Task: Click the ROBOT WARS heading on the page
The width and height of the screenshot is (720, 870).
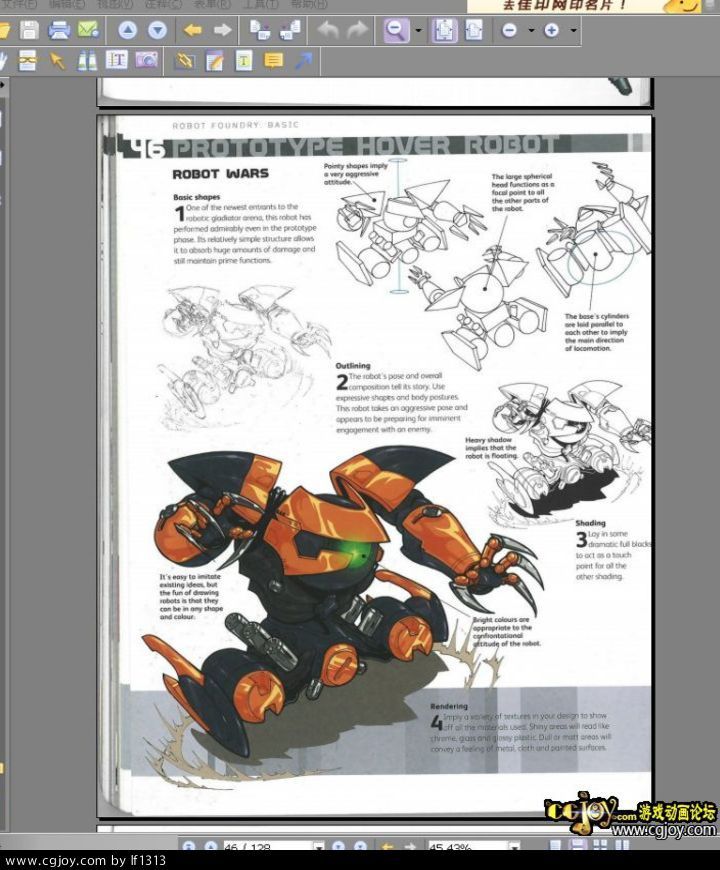Action: tap(220, 174)
